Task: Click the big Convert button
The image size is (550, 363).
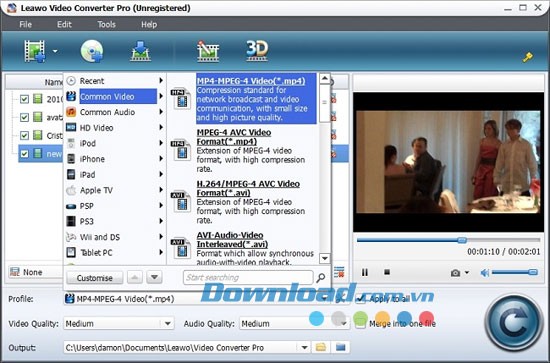Action: (514, 323)
